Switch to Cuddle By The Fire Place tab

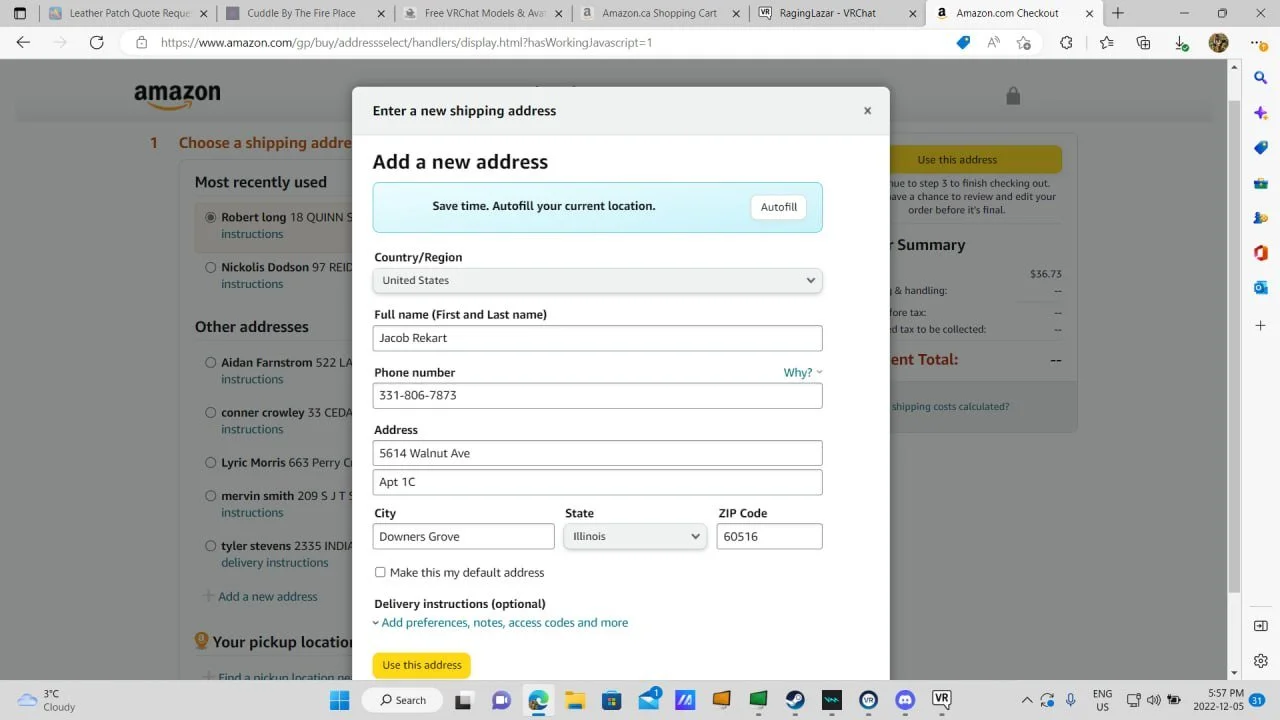pyautogui.click(x=305, y=13)
